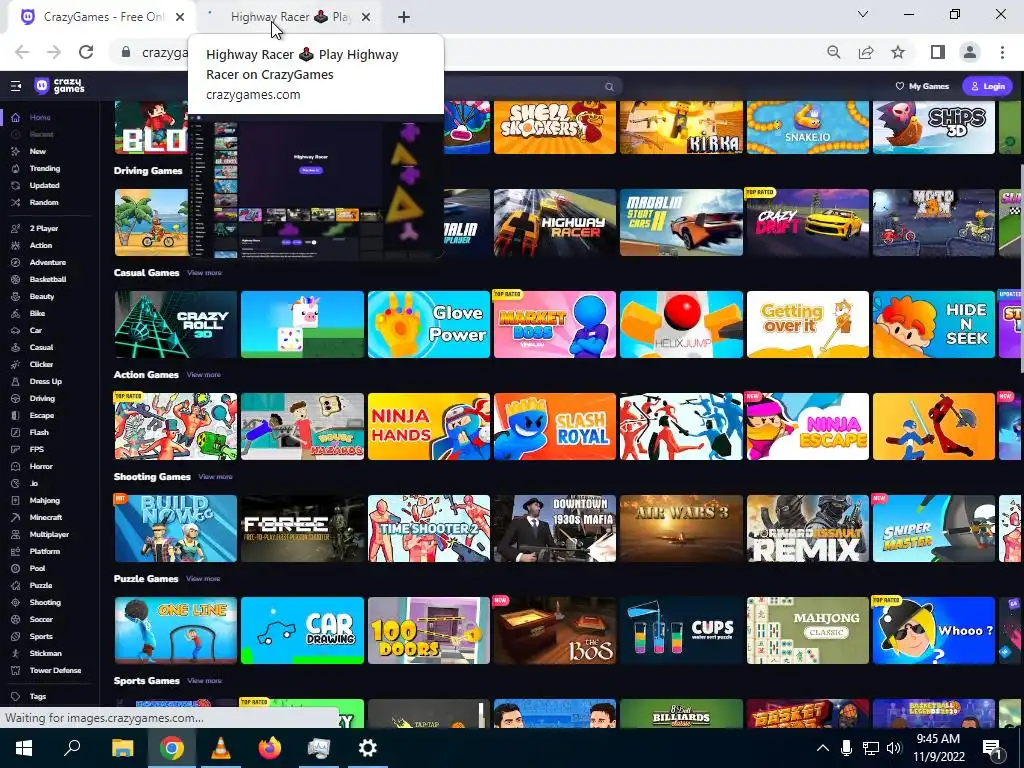Viewport: 1024px width, 768px height.
Task: Open the Trending sidebar icon
Action: (16, 168)
